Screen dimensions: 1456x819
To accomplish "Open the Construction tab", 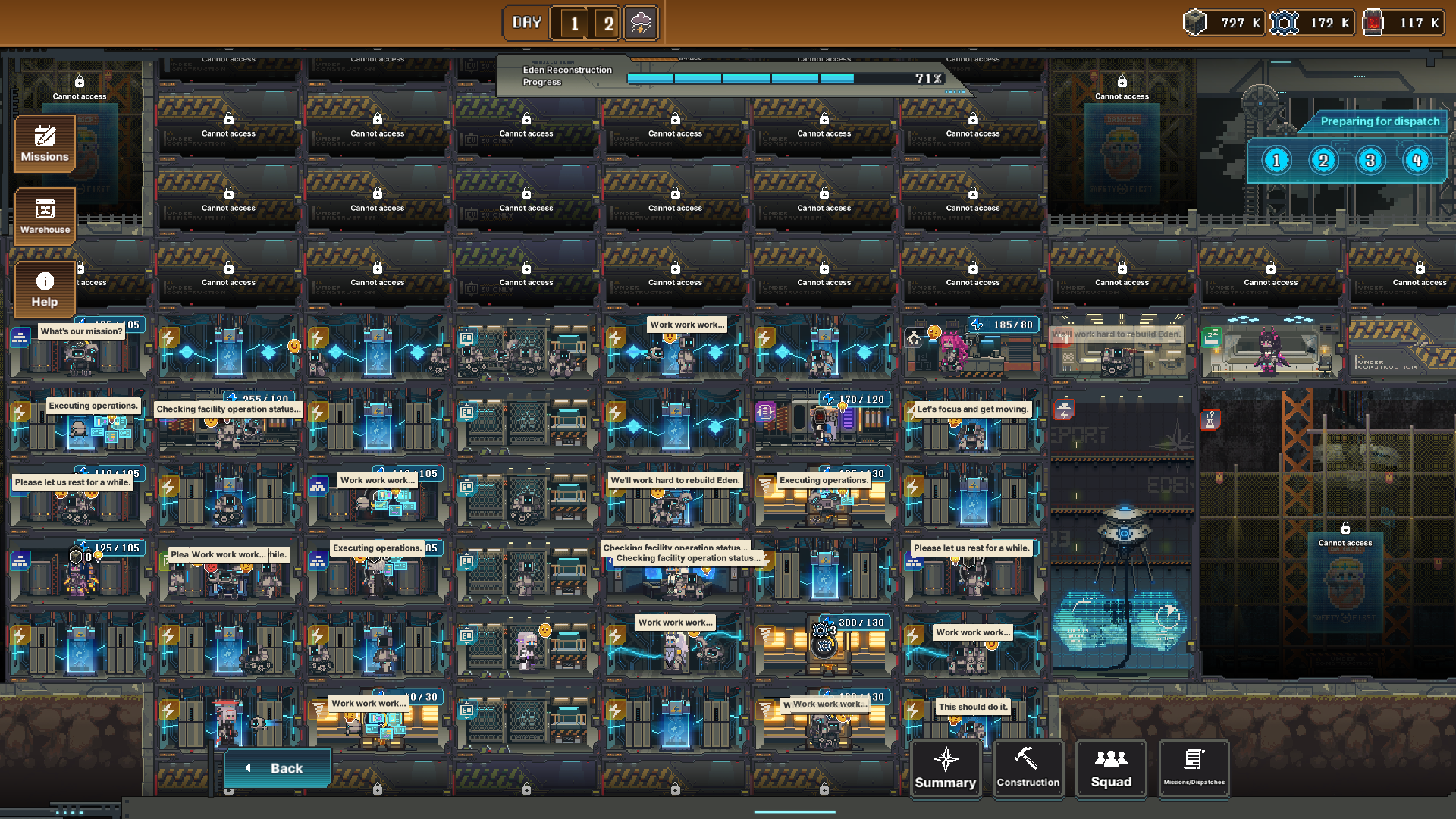I will tap(1028, 769).
